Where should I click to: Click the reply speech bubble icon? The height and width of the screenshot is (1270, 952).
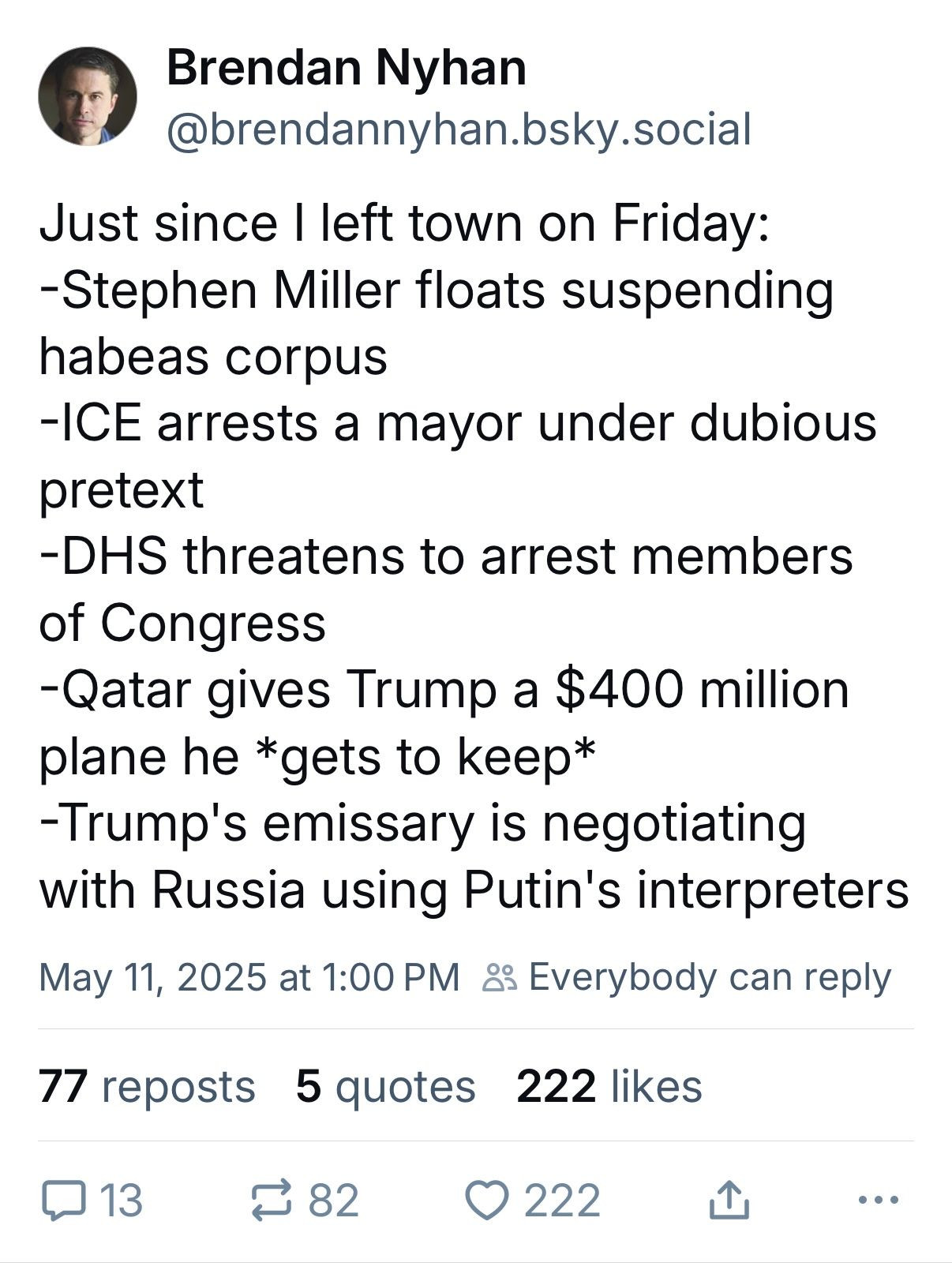tap(62, 1201)
